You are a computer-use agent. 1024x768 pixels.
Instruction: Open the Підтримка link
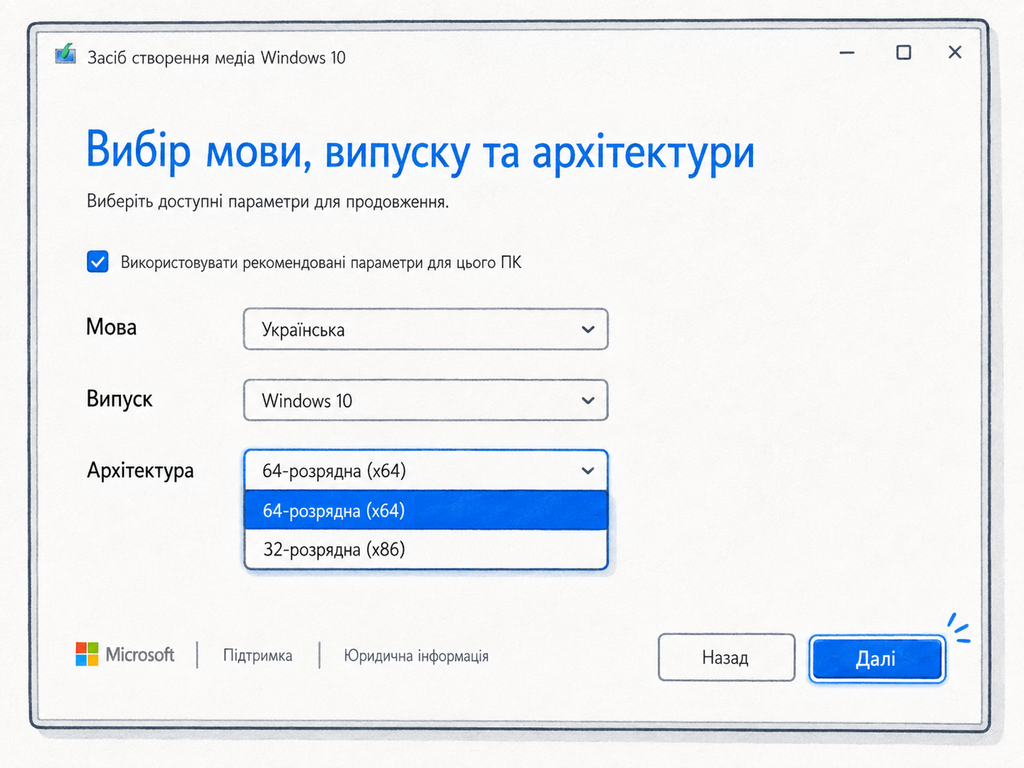pos(257,655)
